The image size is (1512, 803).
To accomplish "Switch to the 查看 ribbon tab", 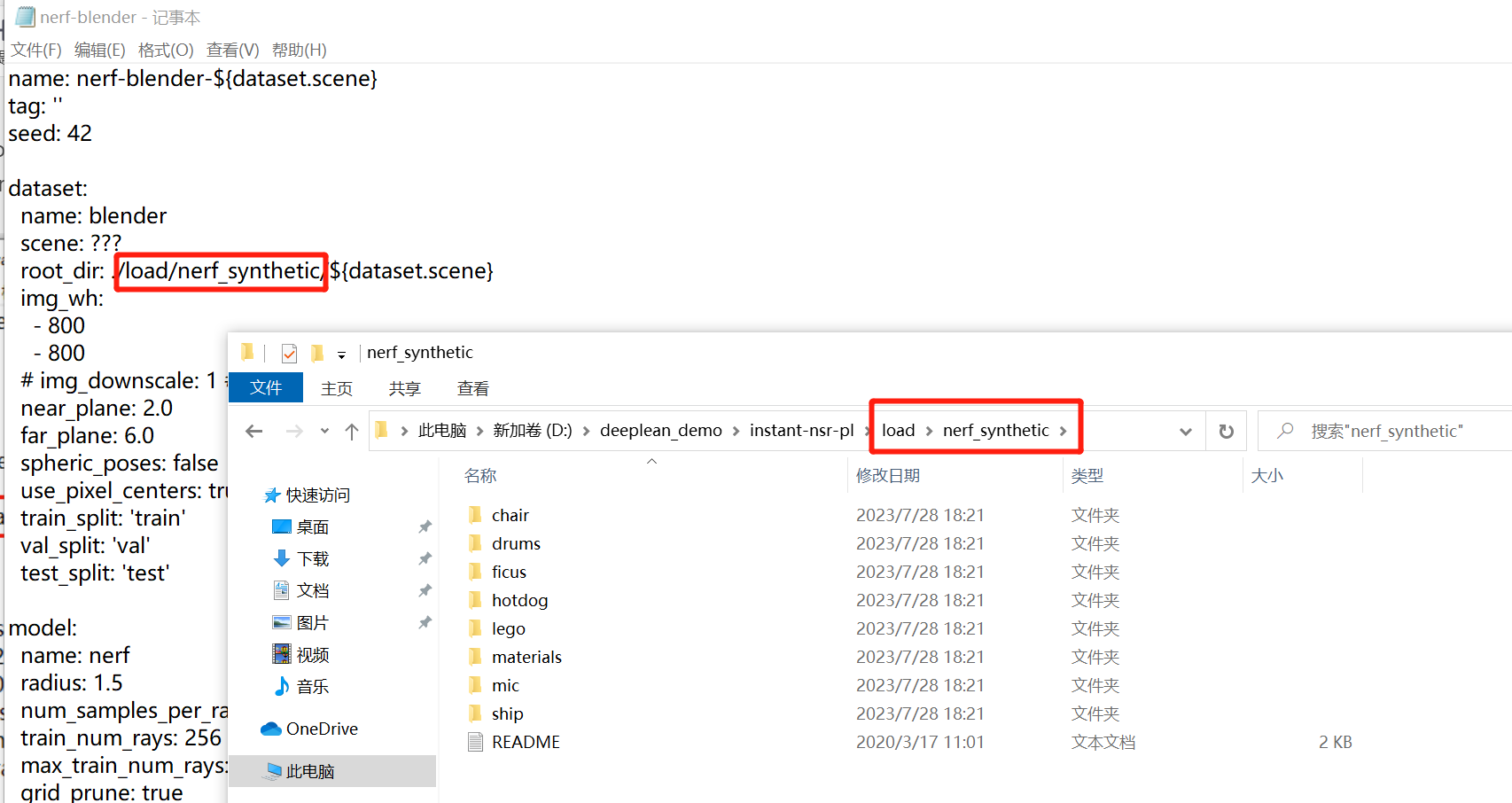I will pos(472,387).
